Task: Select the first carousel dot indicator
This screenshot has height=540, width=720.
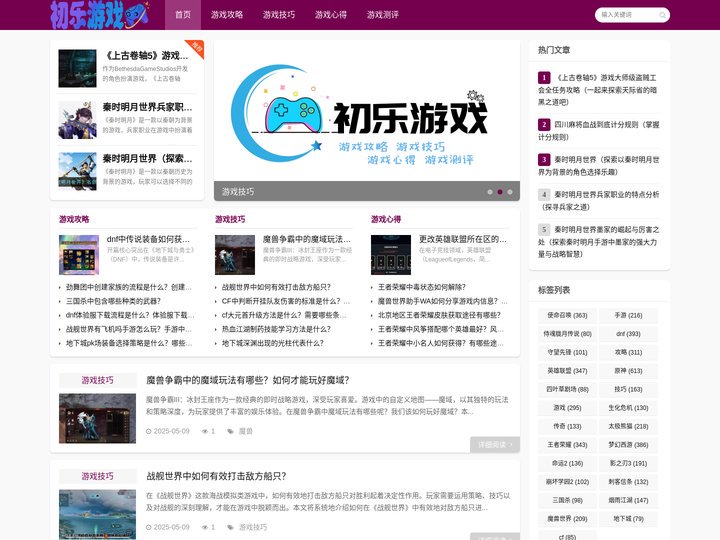Action: click(x=490, y=192)
